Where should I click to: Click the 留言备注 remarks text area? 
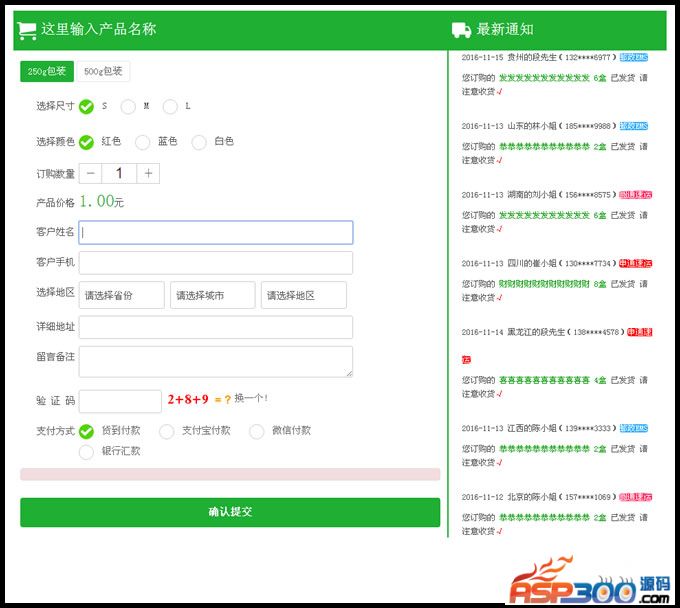[216, 362]
